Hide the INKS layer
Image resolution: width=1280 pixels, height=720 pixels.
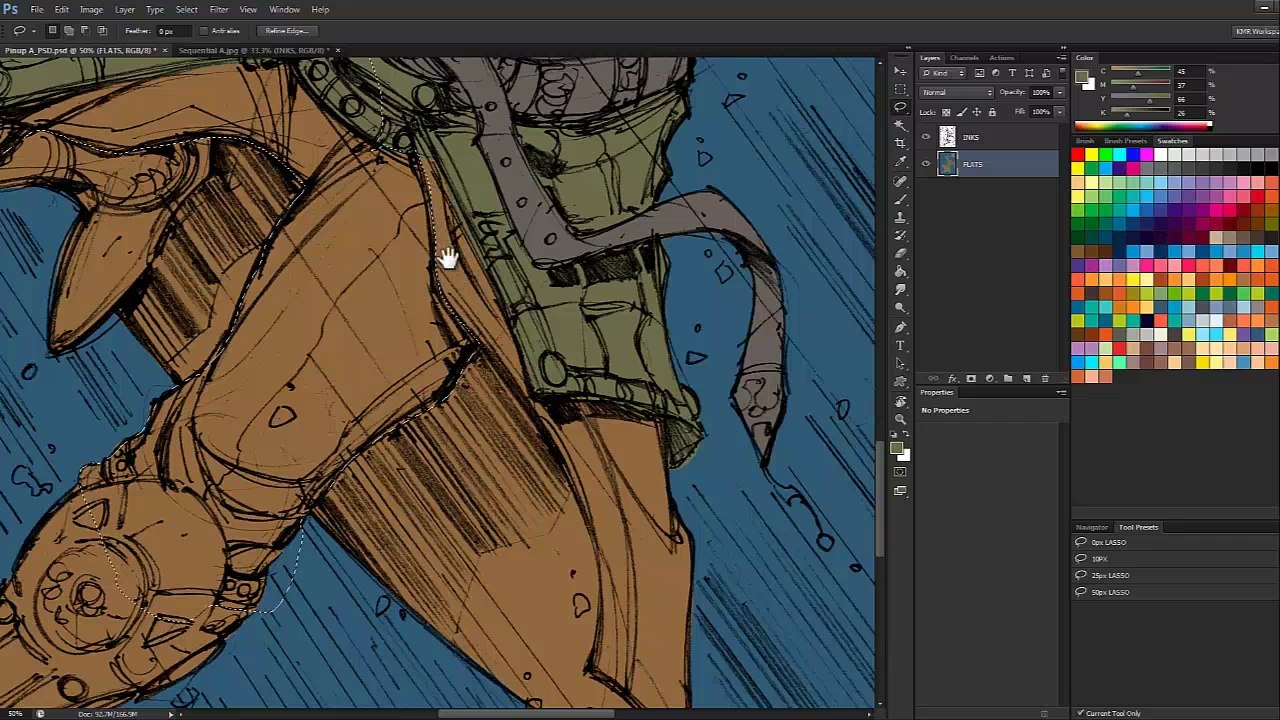[x=926, y=137]
